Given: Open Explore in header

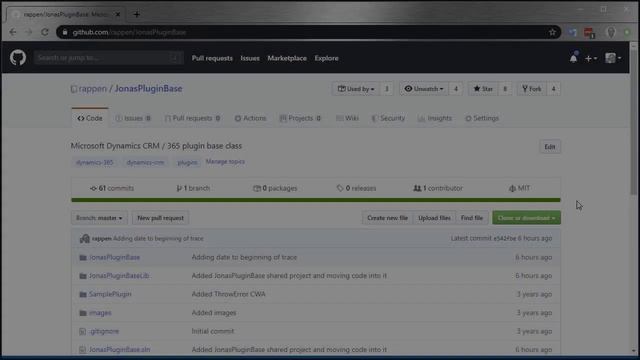Looking at the screenshot, I should [326, 58].
